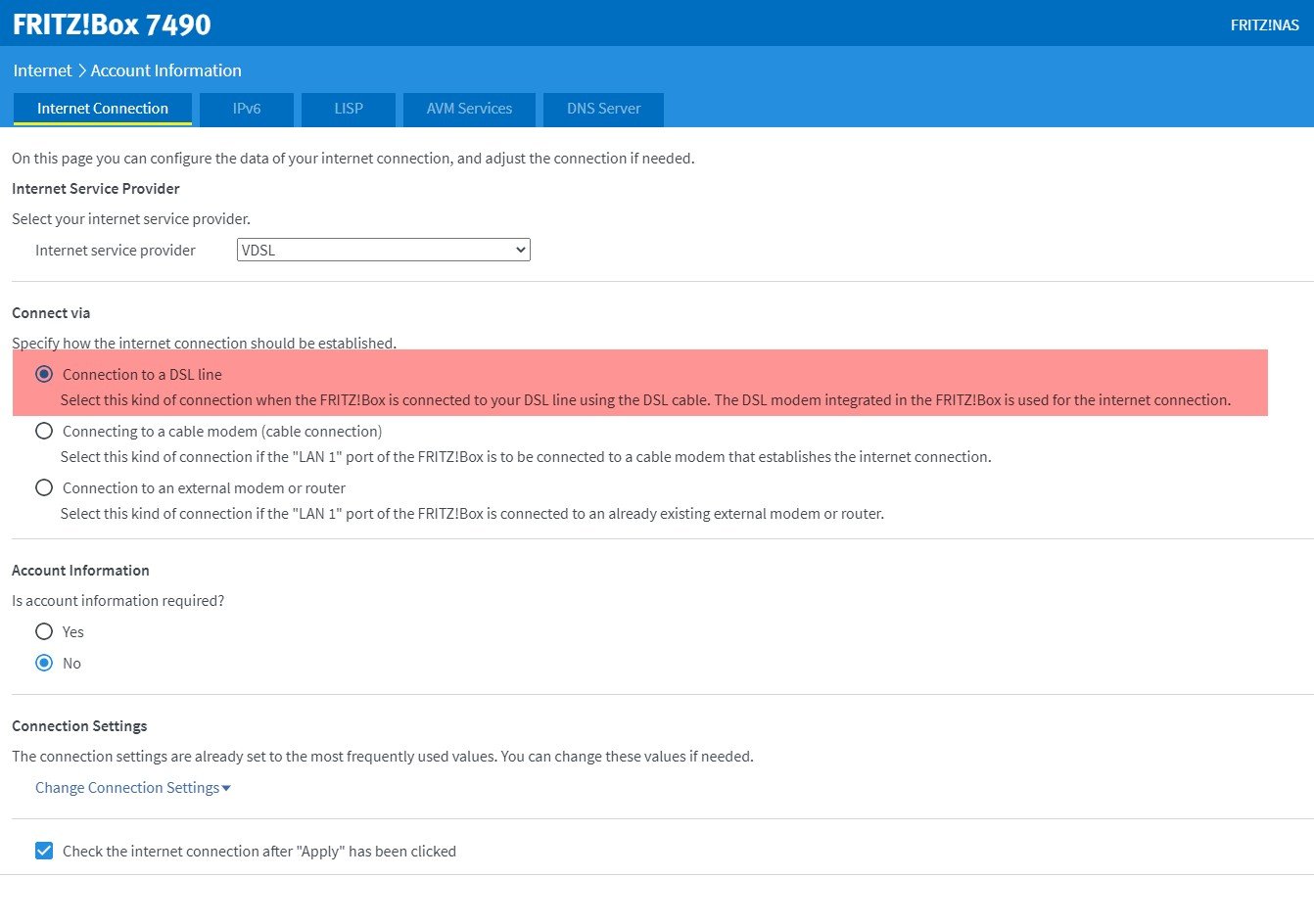Select Connection to an external modem or router
This screenshot has height=924, width=1314.
pos(44,487)
